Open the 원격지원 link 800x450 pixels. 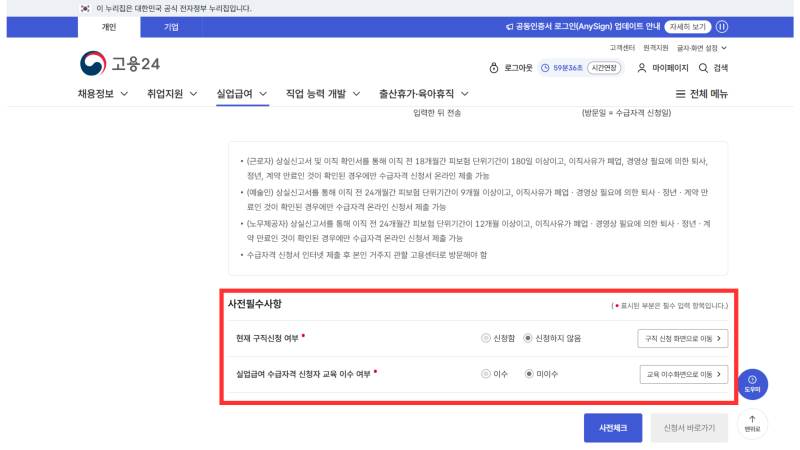coord(656,48)
